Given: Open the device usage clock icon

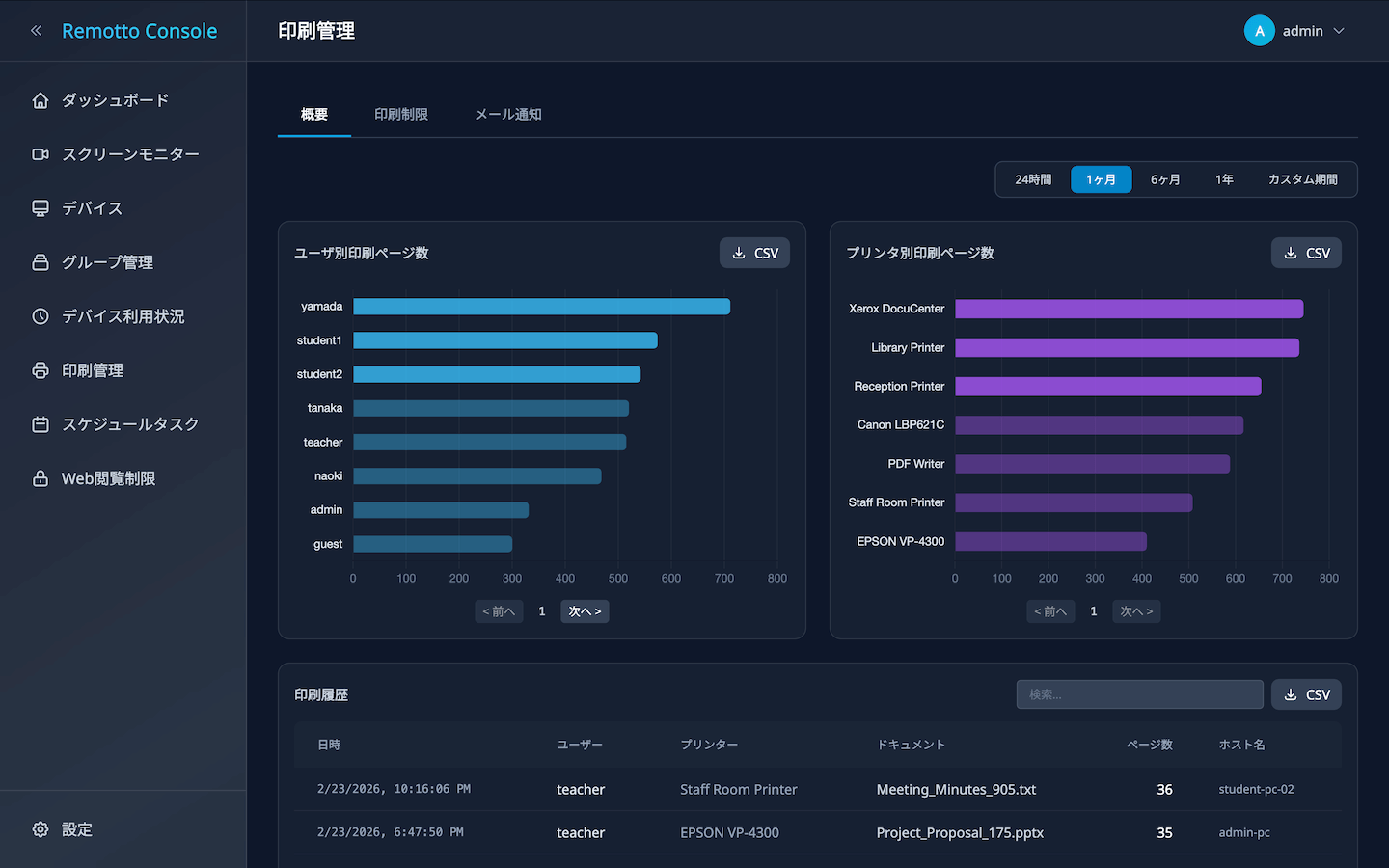Looking at the screenshot, I should click(x=41, y=316).
